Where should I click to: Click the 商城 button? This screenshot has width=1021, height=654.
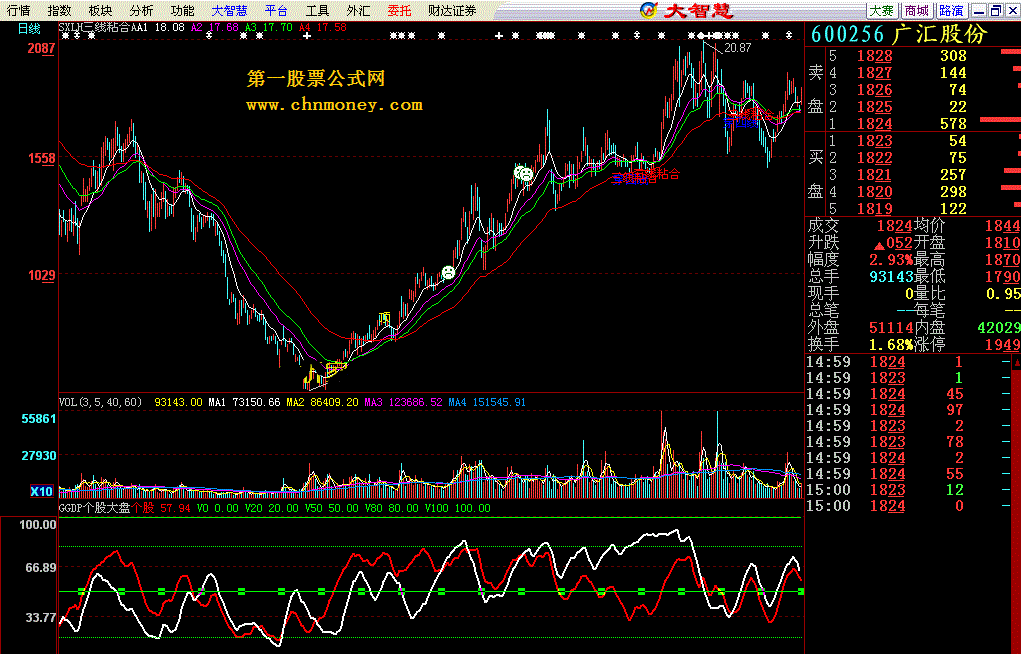coord(917,10)
